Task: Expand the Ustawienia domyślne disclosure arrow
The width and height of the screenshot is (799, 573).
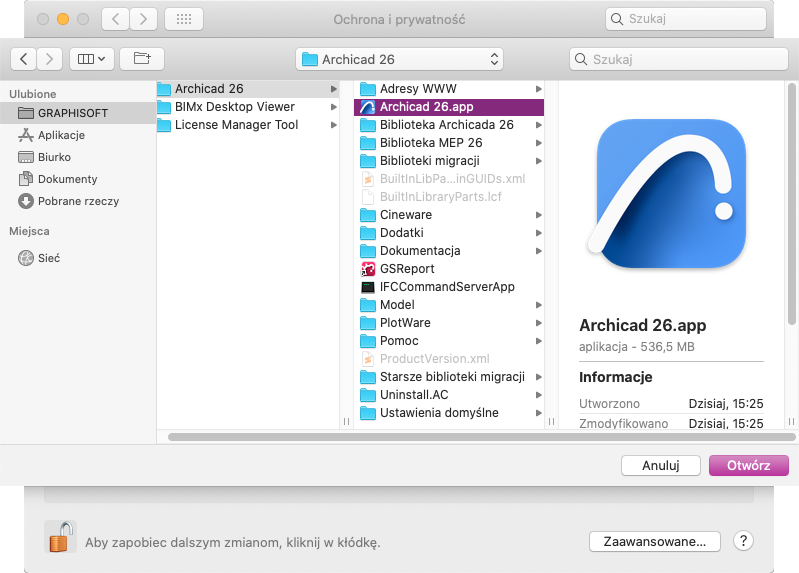Action: pyautogui.click(x=539, y=413)
